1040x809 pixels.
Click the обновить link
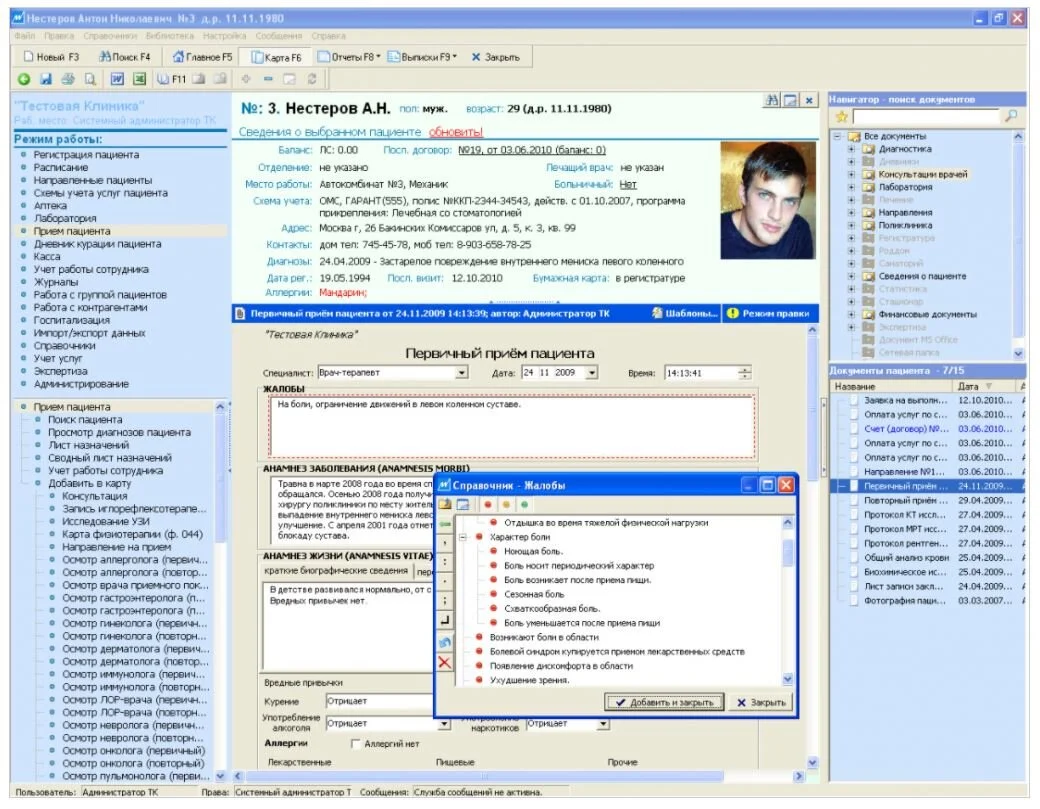click(x=456, y=132)
